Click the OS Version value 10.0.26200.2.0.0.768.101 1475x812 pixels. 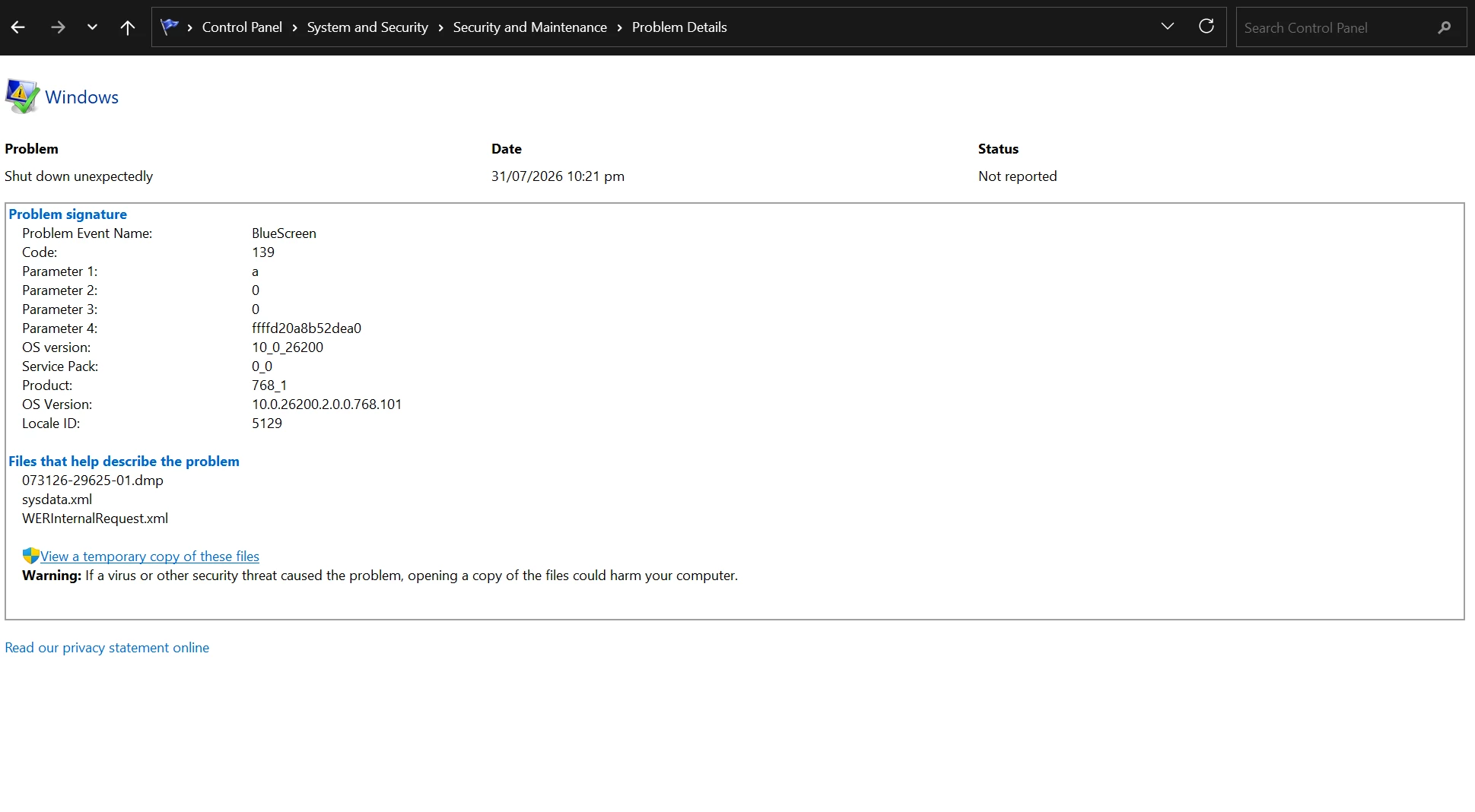point(327,404)
